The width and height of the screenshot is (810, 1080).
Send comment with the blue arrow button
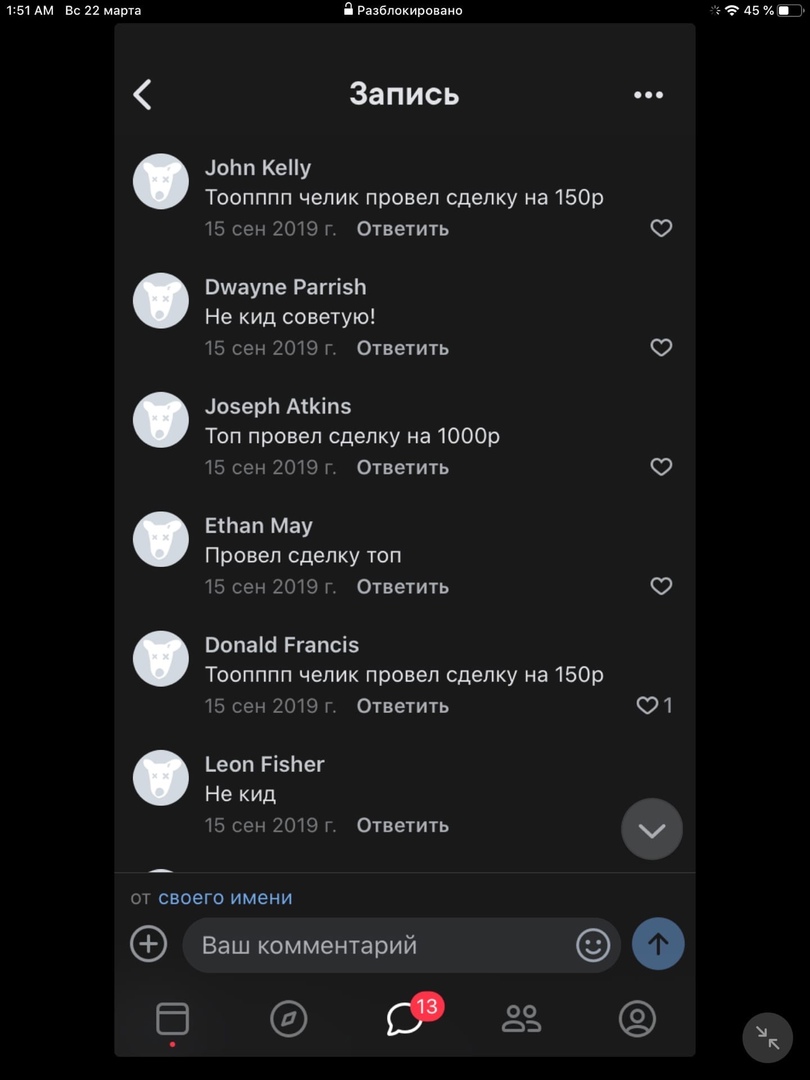click(658, 944)
